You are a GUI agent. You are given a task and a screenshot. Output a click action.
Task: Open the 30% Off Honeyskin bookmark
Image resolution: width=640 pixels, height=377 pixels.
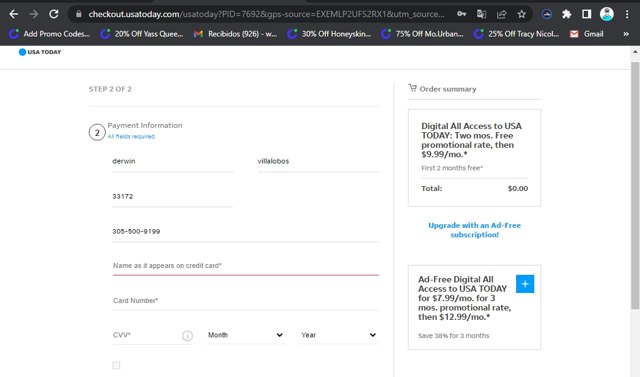[329, 34]
